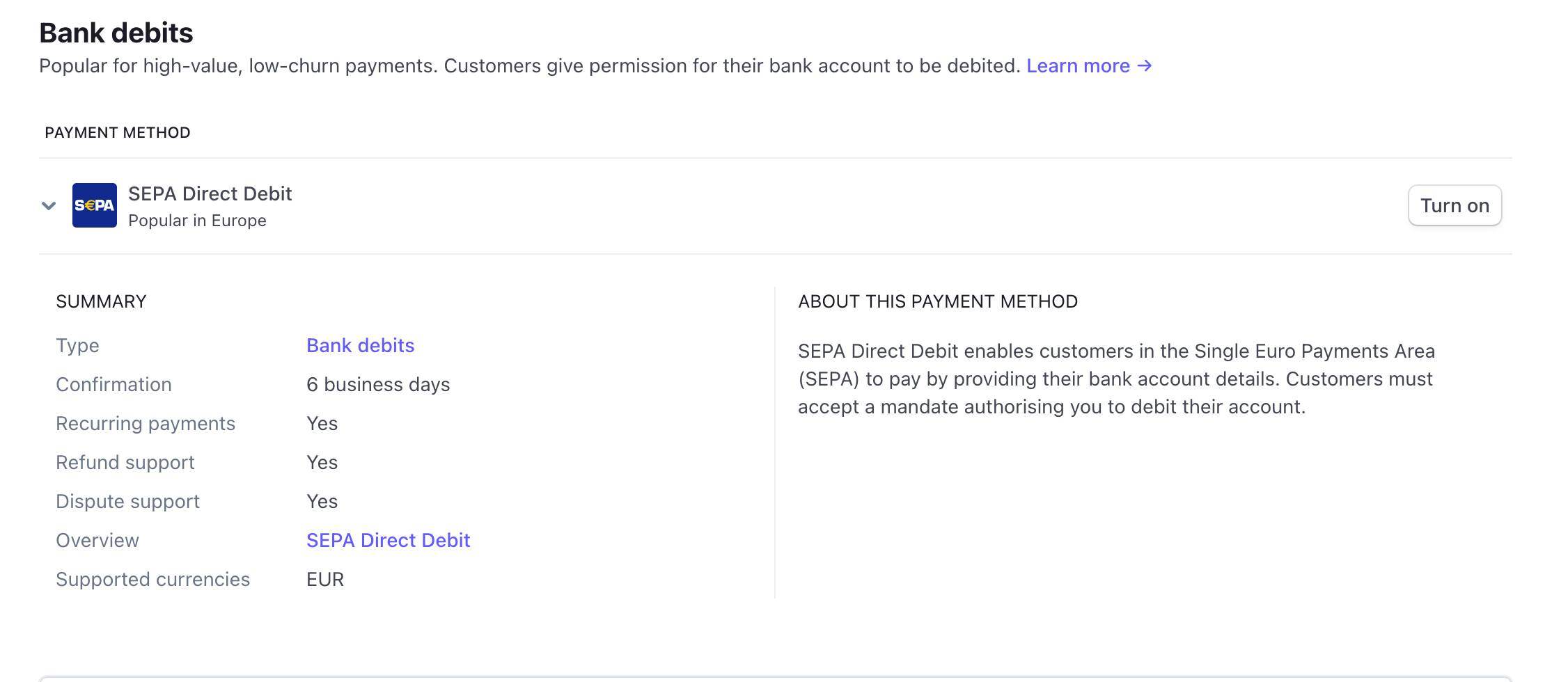Click the Bank debits page heading
Screen dimensions: 1568x682
point(116,33)
